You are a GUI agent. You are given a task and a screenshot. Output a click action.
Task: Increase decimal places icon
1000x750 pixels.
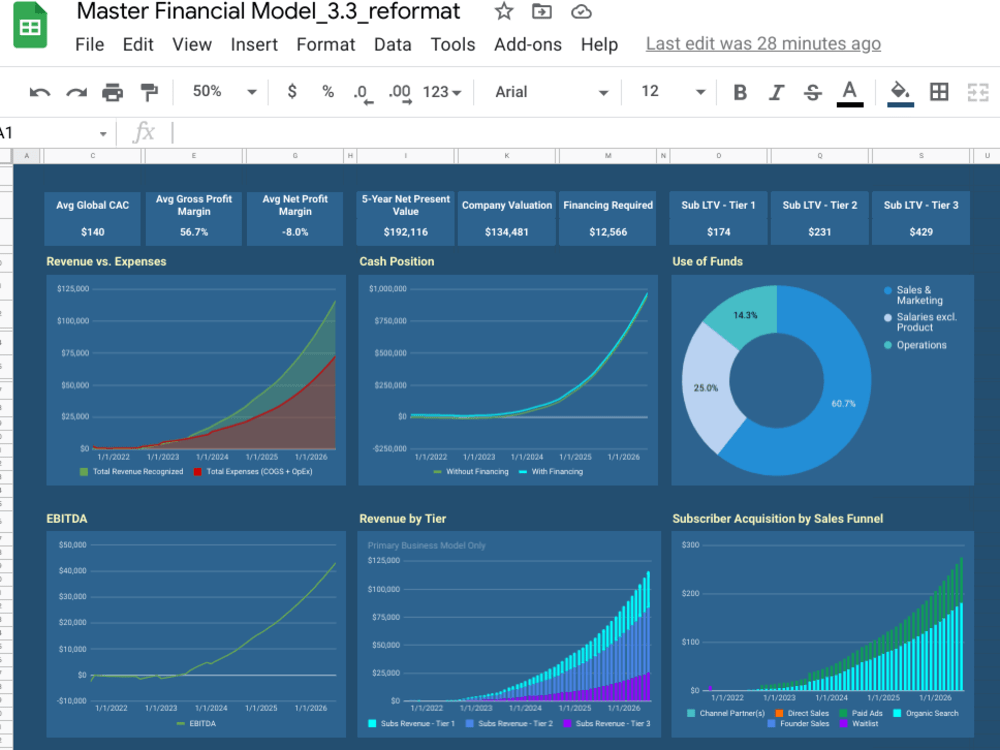[x=398, y=92]
